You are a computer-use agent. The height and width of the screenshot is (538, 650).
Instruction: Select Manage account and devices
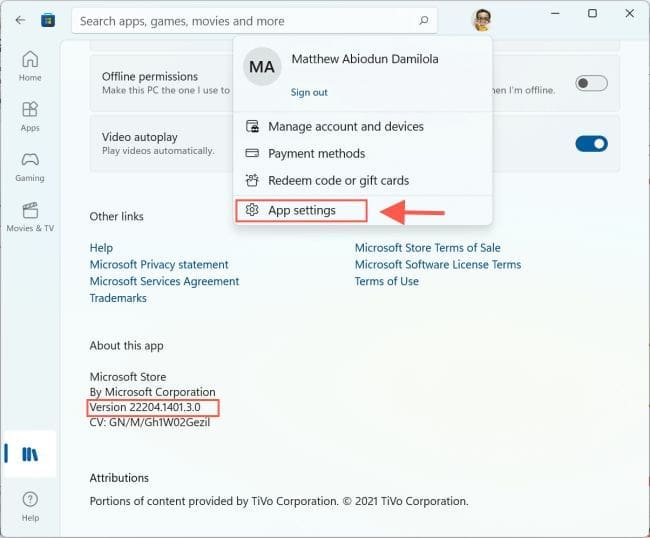345,127
